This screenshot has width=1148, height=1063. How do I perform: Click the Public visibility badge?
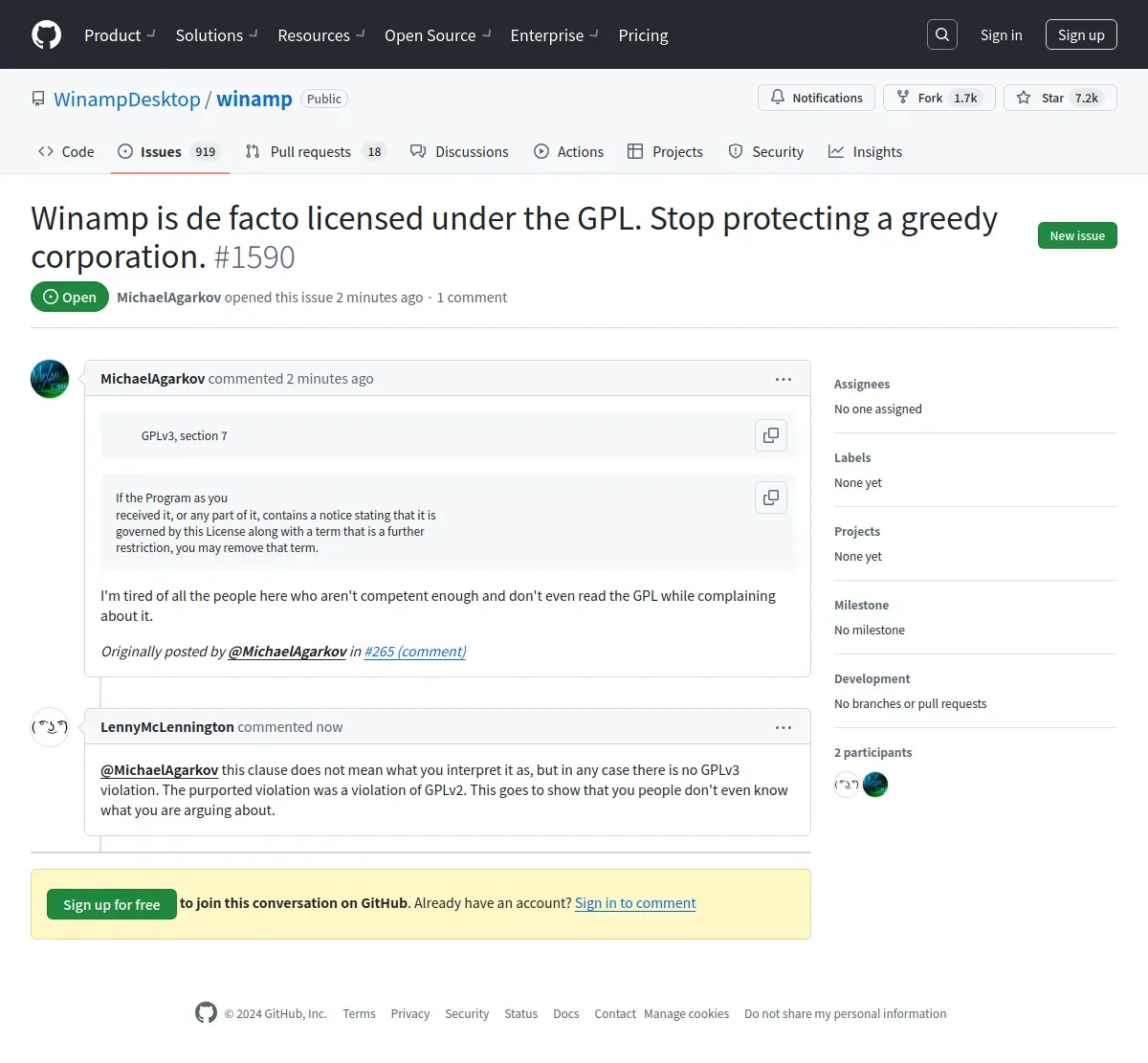[324, 99]
